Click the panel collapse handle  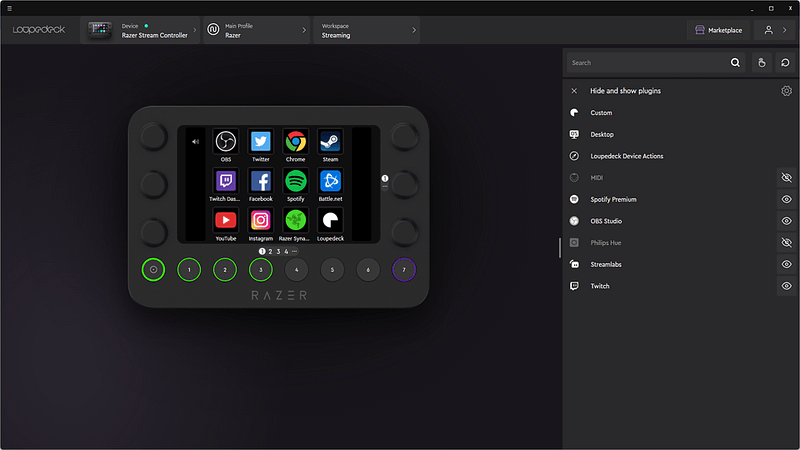coord(560,248)
